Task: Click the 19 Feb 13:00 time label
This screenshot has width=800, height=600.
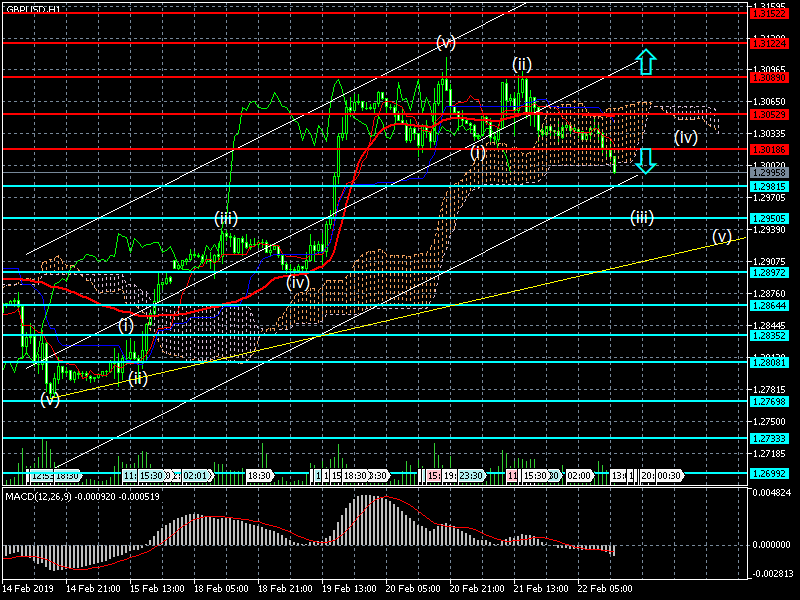Action: [x=349, y=588]
